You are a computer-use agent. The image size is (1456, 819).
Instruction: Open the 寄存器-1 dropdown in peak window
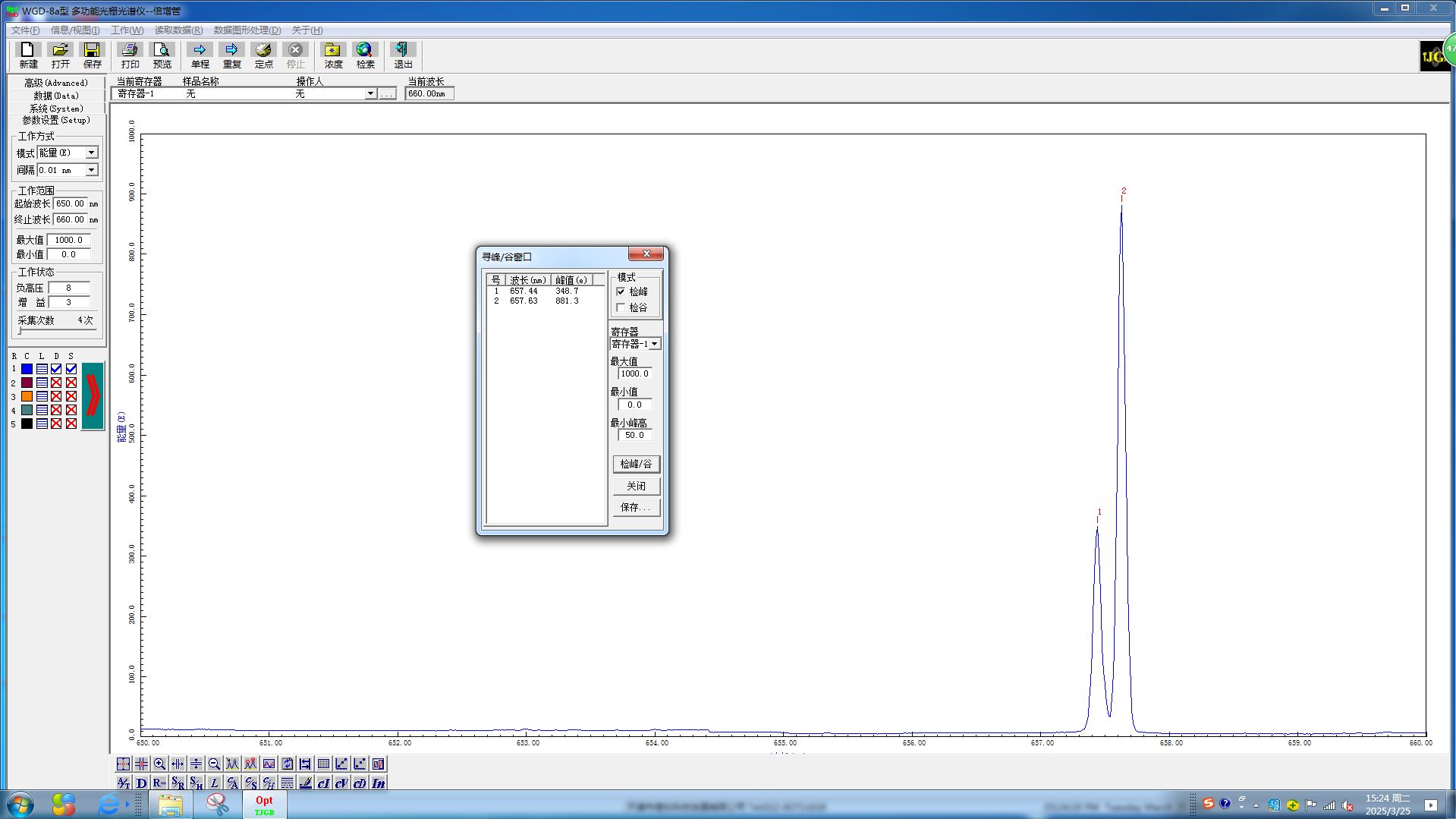(x=654, y=344)
